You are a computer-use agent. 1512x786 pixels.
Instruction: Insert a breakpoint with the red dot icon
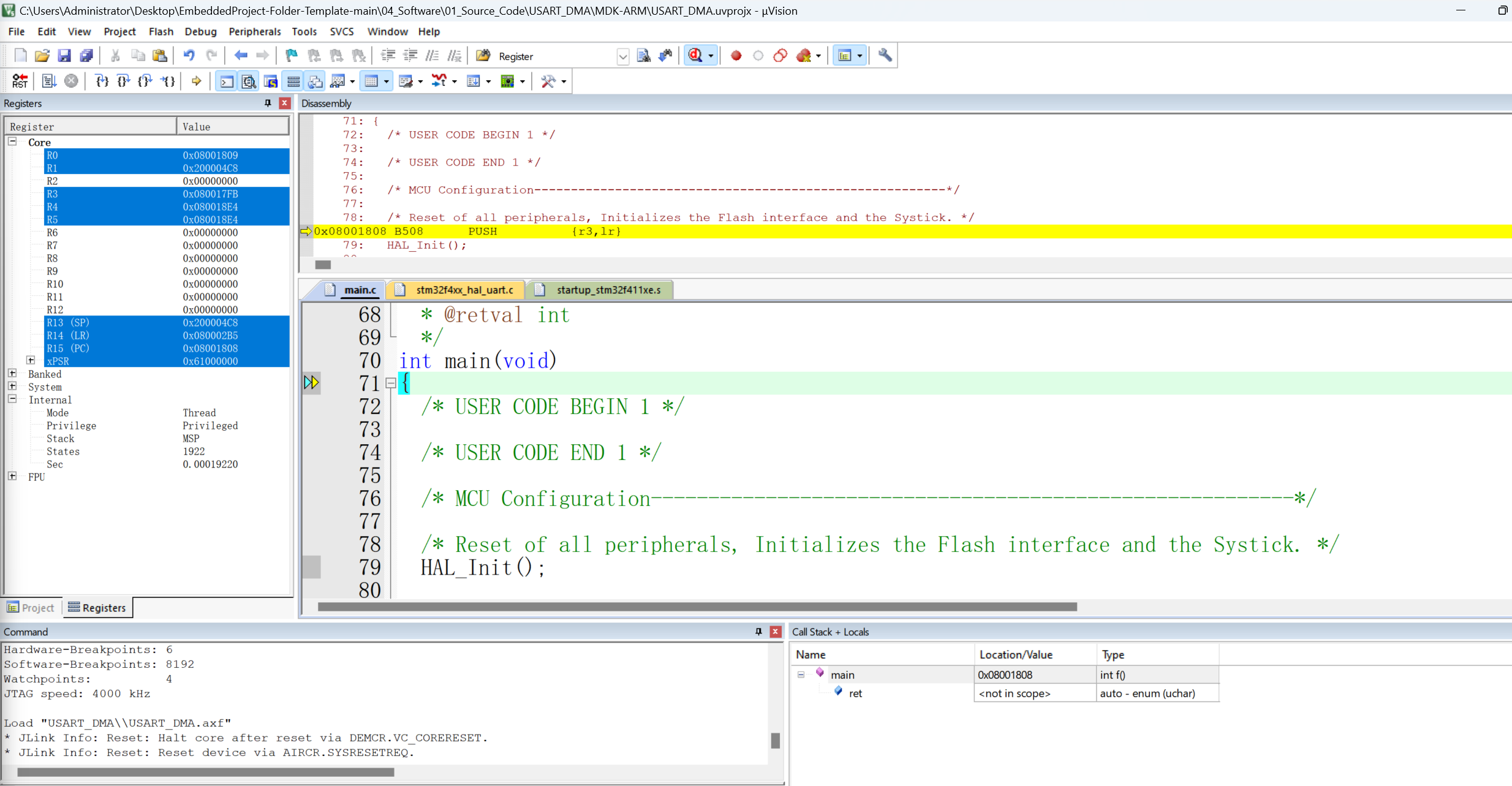pos(736,56)
